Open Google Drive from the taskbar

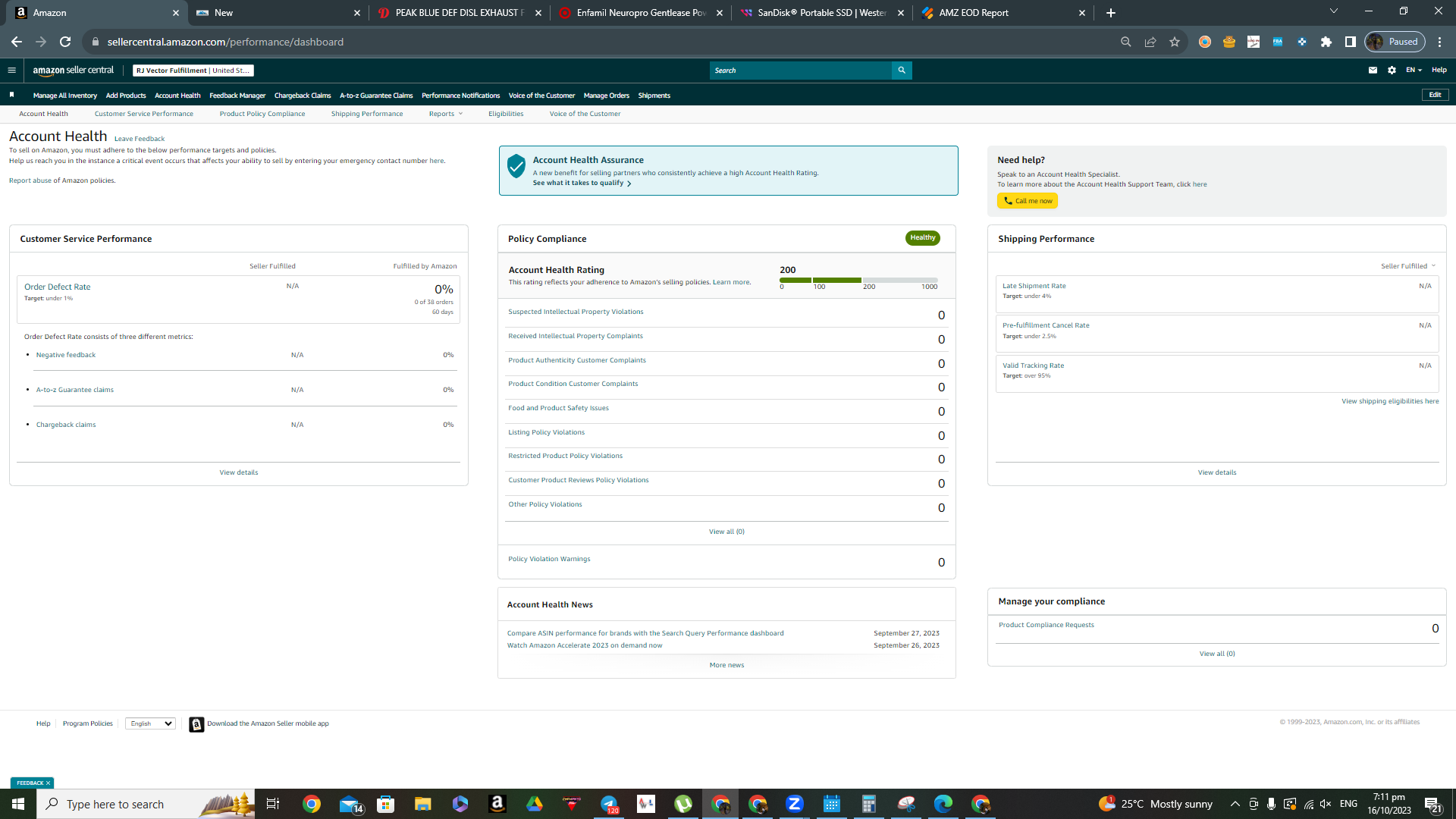pos(535,804)
